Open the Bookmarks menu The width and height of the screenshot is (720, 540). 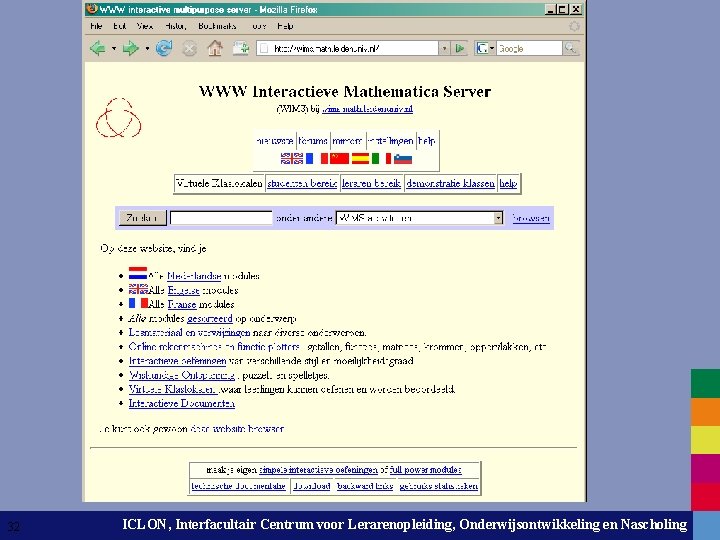coord(217,26)
